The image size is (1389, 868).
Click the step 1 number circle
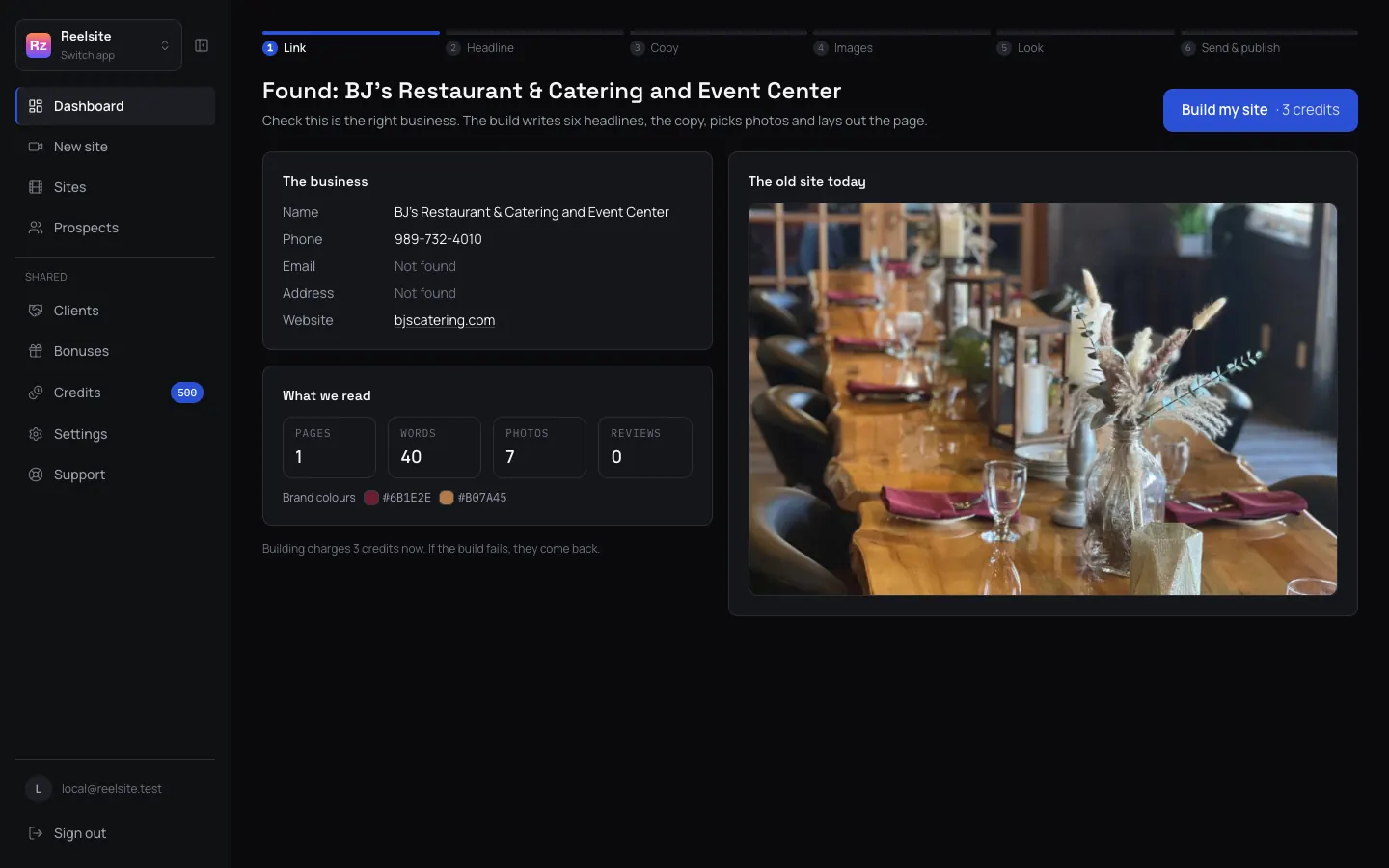(x=270, y=48)
